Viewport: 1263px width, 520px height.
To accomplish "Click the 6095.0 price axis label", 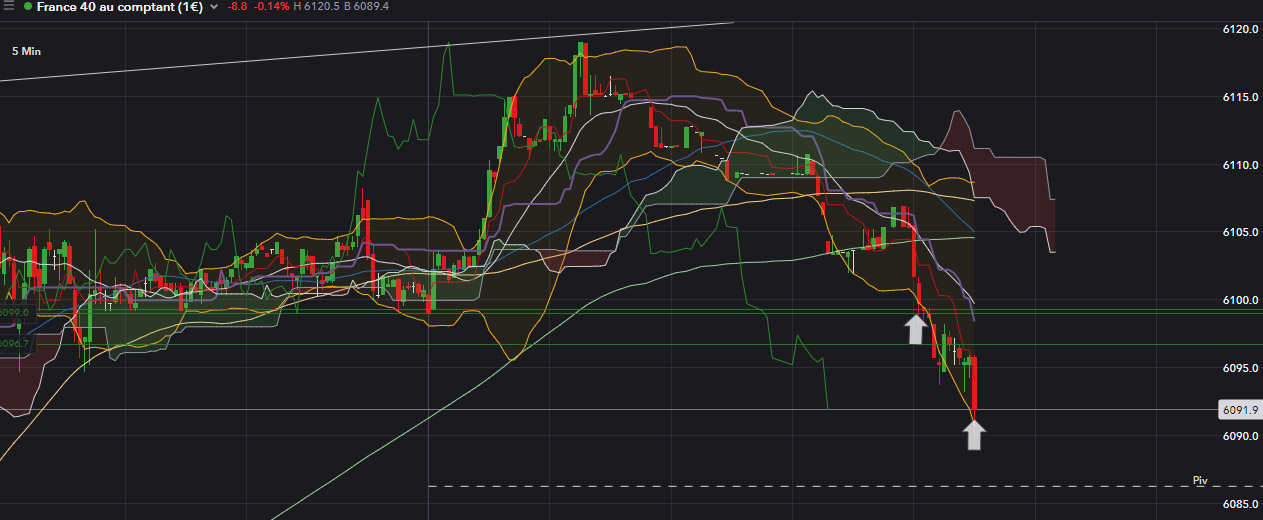I will pyautogui.click(x=1239, y=368).
